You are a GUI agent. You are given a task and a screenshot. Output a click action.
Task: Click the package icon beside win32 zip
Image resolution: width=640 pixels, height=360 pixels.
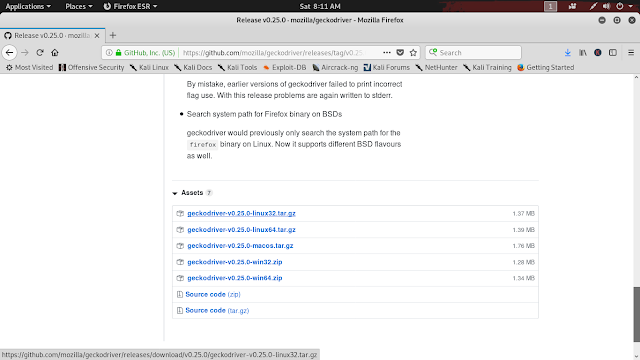pyautogui.click(x=180, y=262)
